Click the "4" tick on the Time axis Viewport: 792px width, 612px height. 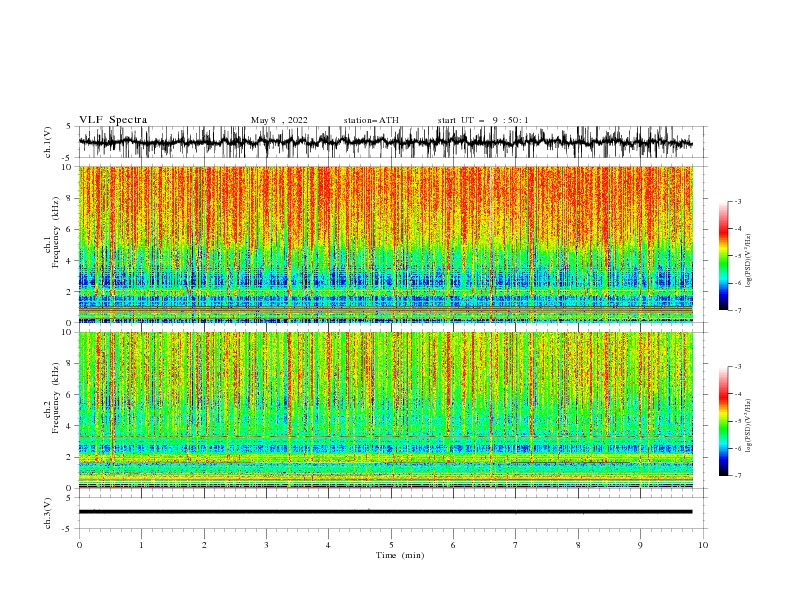click(x=328, y=545)
